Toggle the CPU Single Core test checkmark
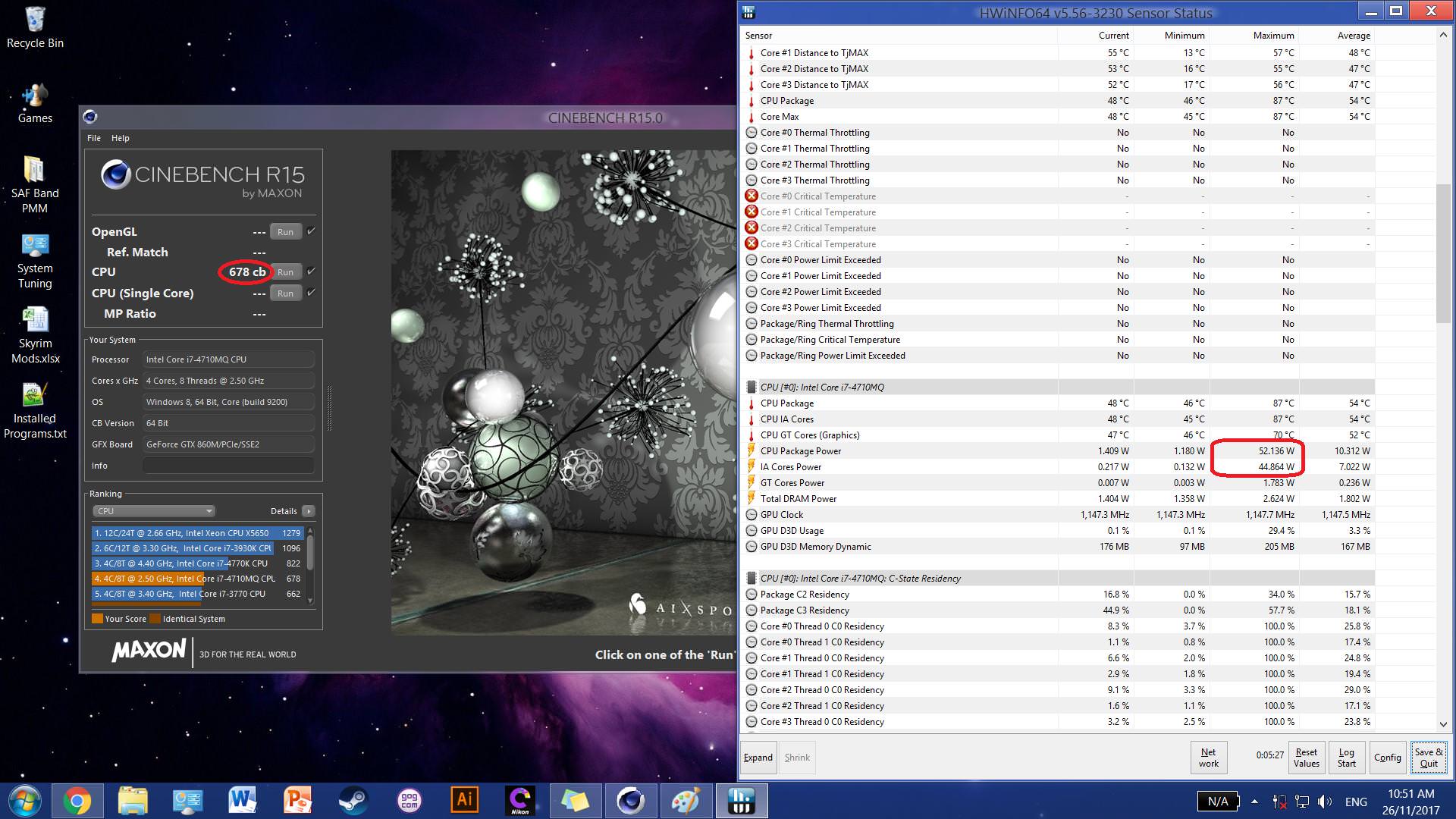1456x819 pixels. (x=311, y=293)
